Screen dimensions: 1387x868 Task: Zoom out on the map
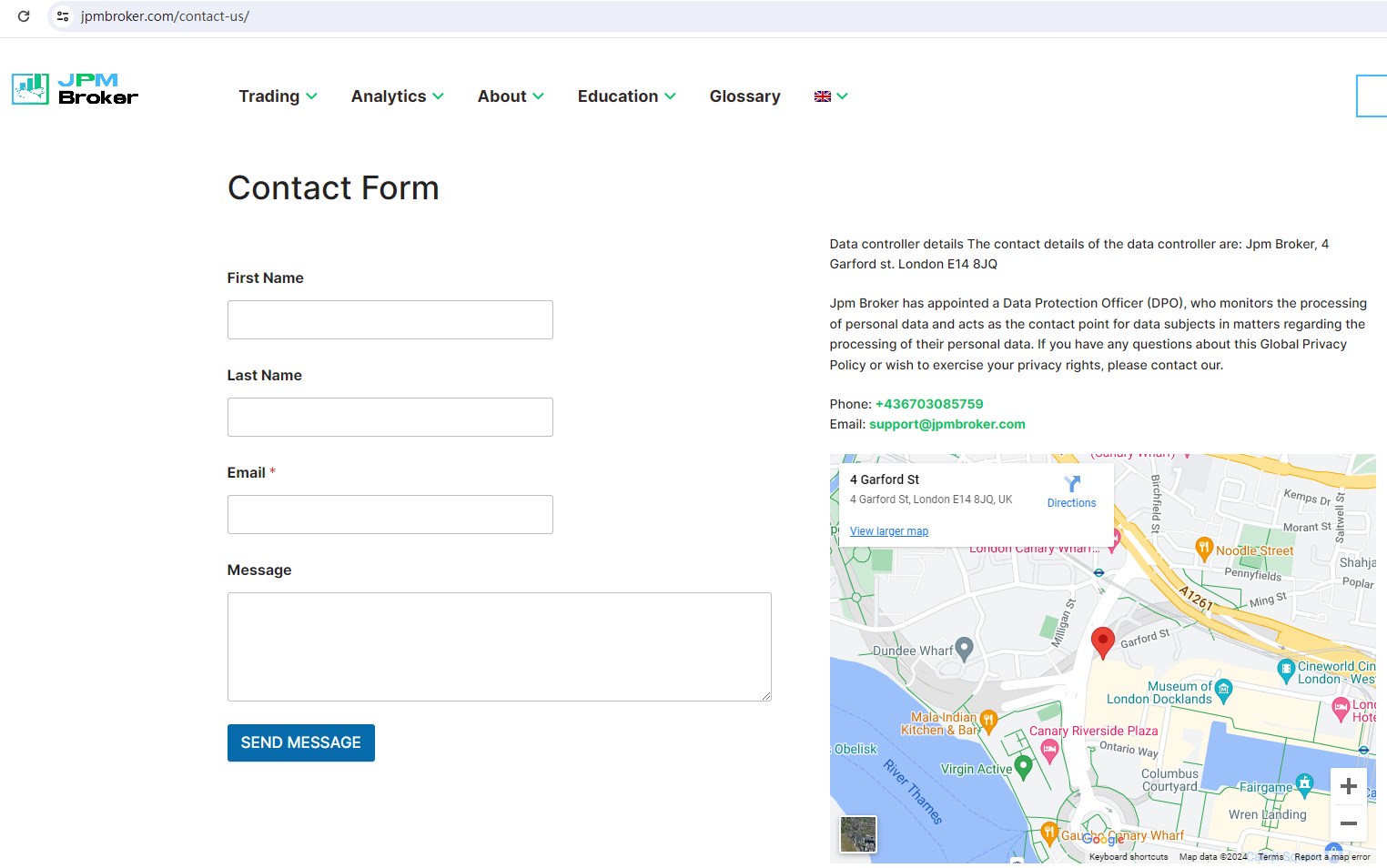coord(1349,823)
